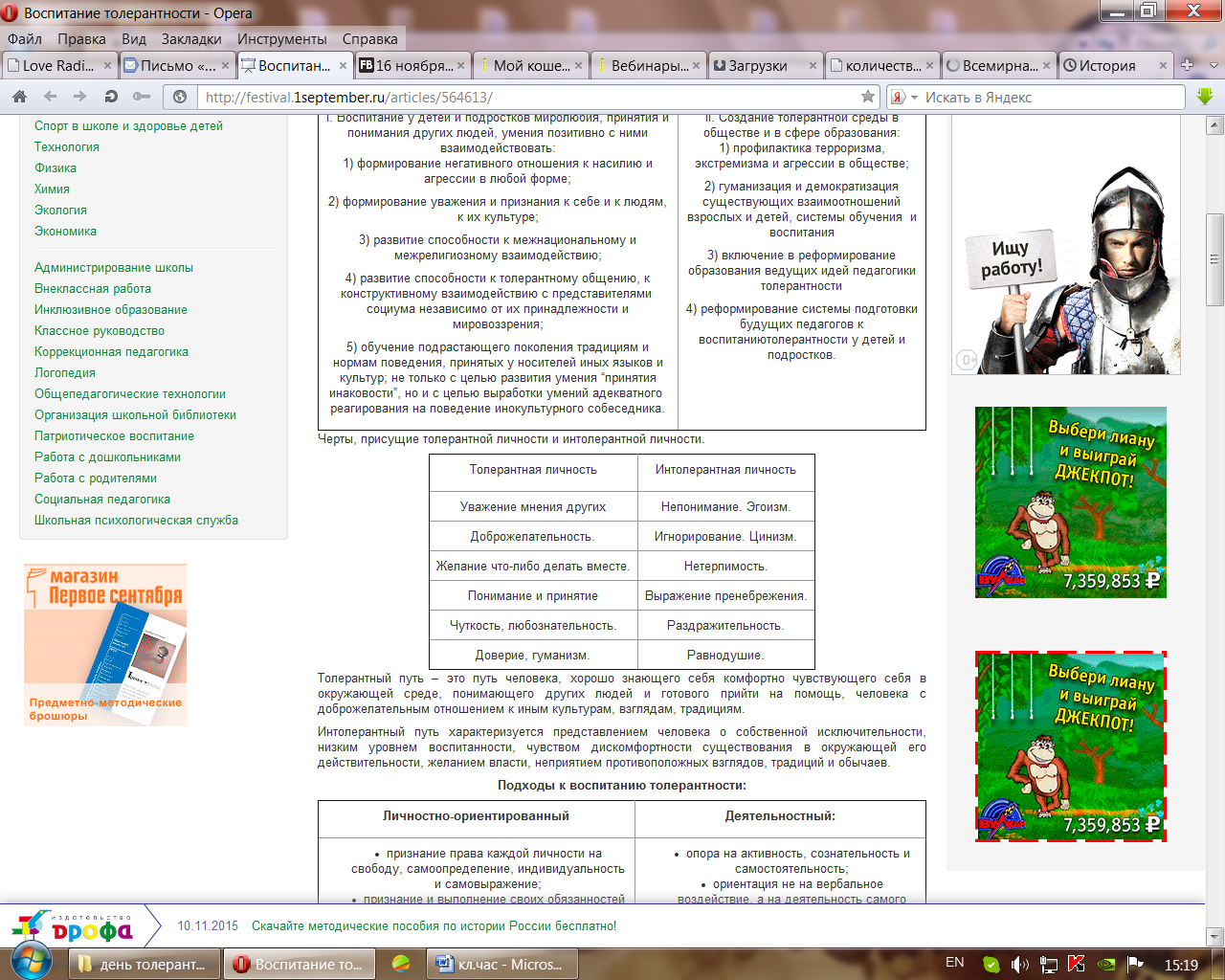Switch to the Вебинары tab
1225x980 pixels.
coord(648,65)
